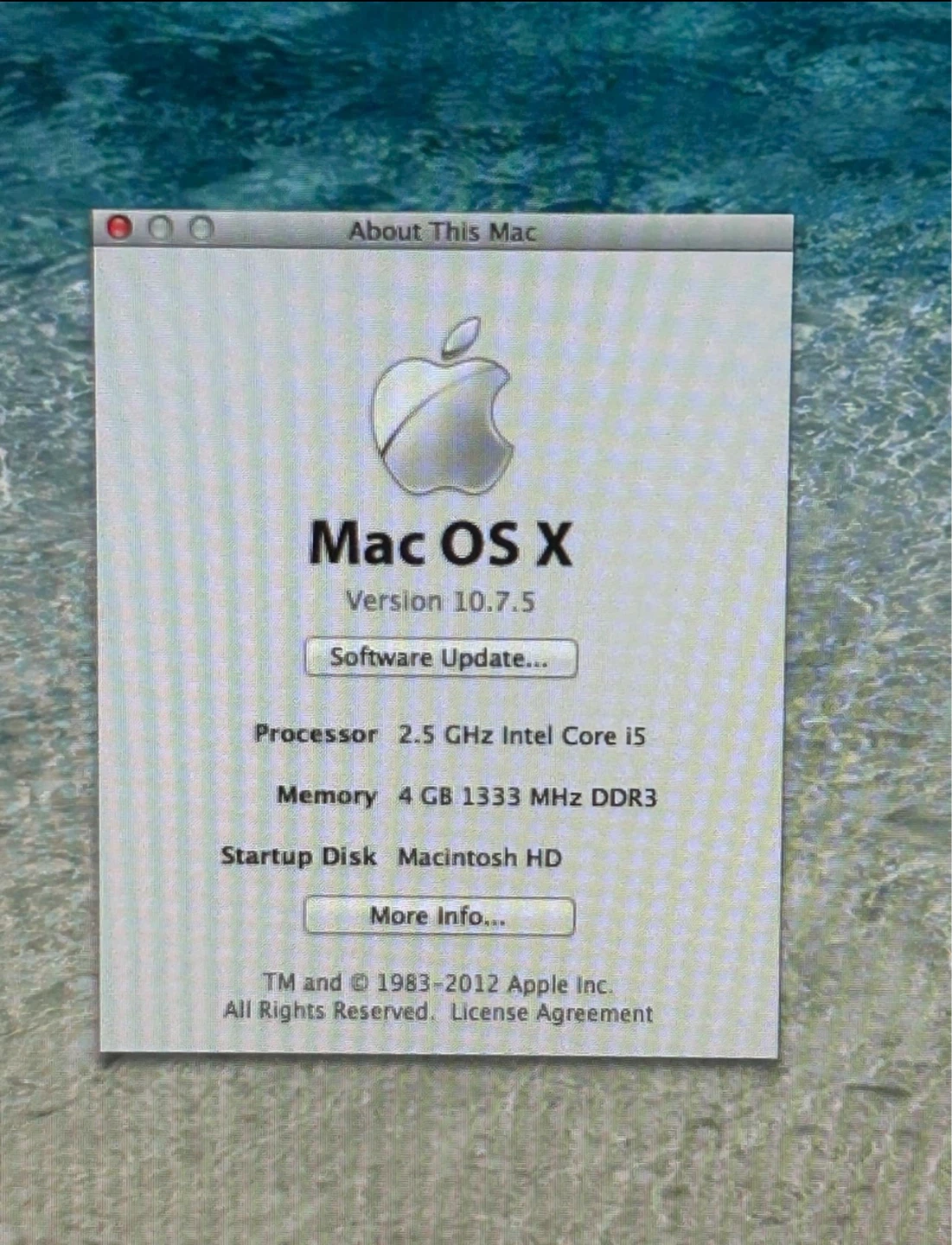Select the startup disk value Macintosh HD
The height and width of the screenshot is (1245, 952).
click(480, 858)
